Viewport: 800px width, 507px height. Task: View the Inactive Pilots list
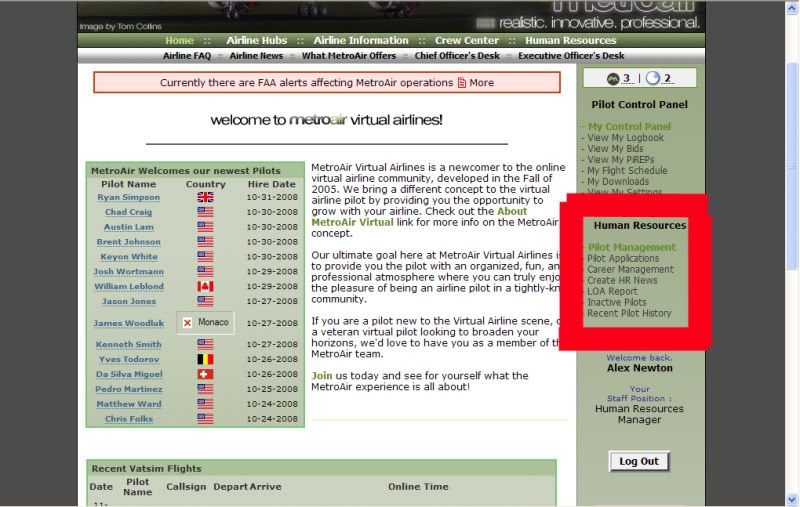tap(616, 302)
